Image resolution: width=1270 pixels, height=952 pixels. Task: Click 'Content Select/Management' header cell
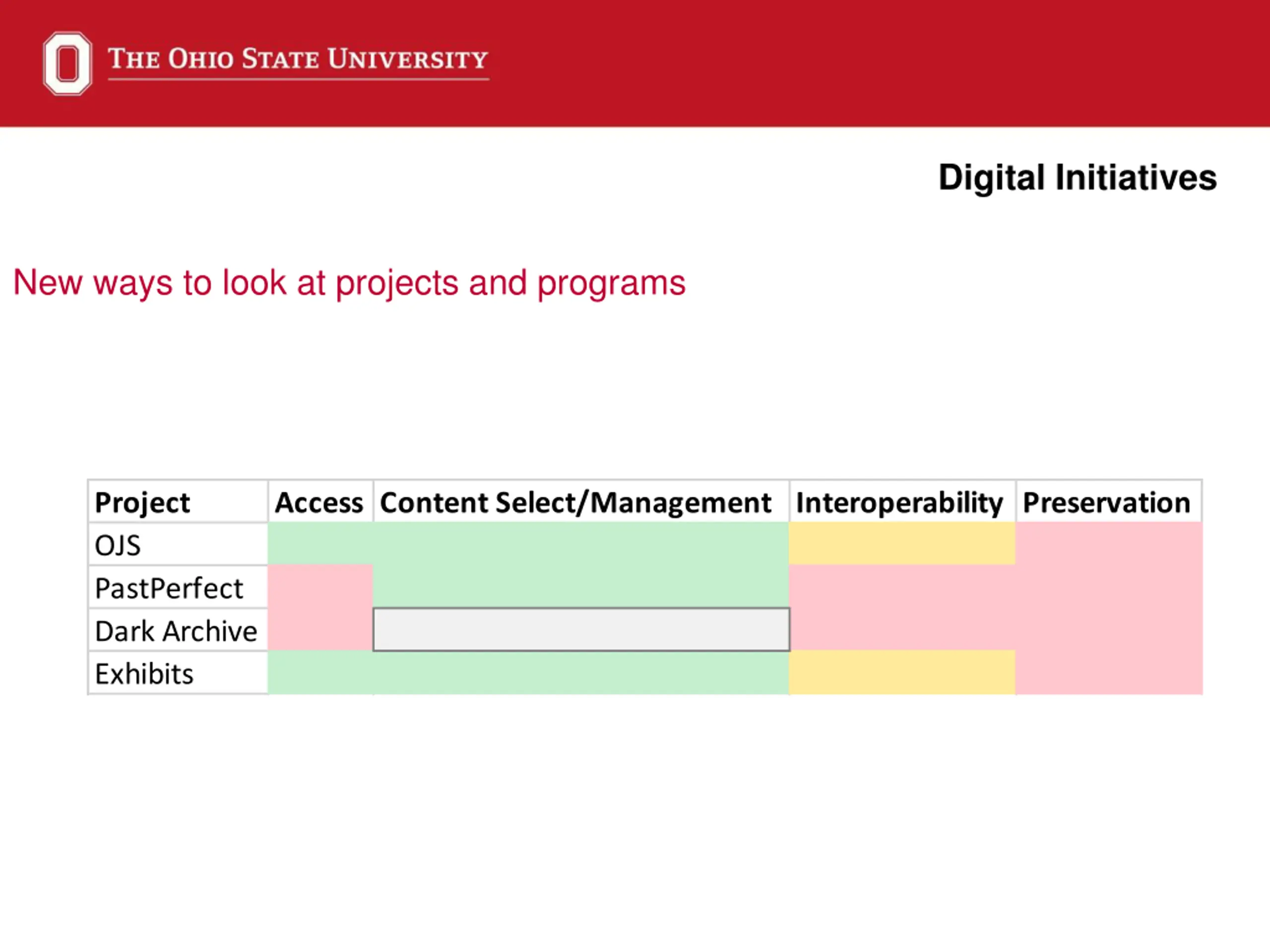pos(581,502)
